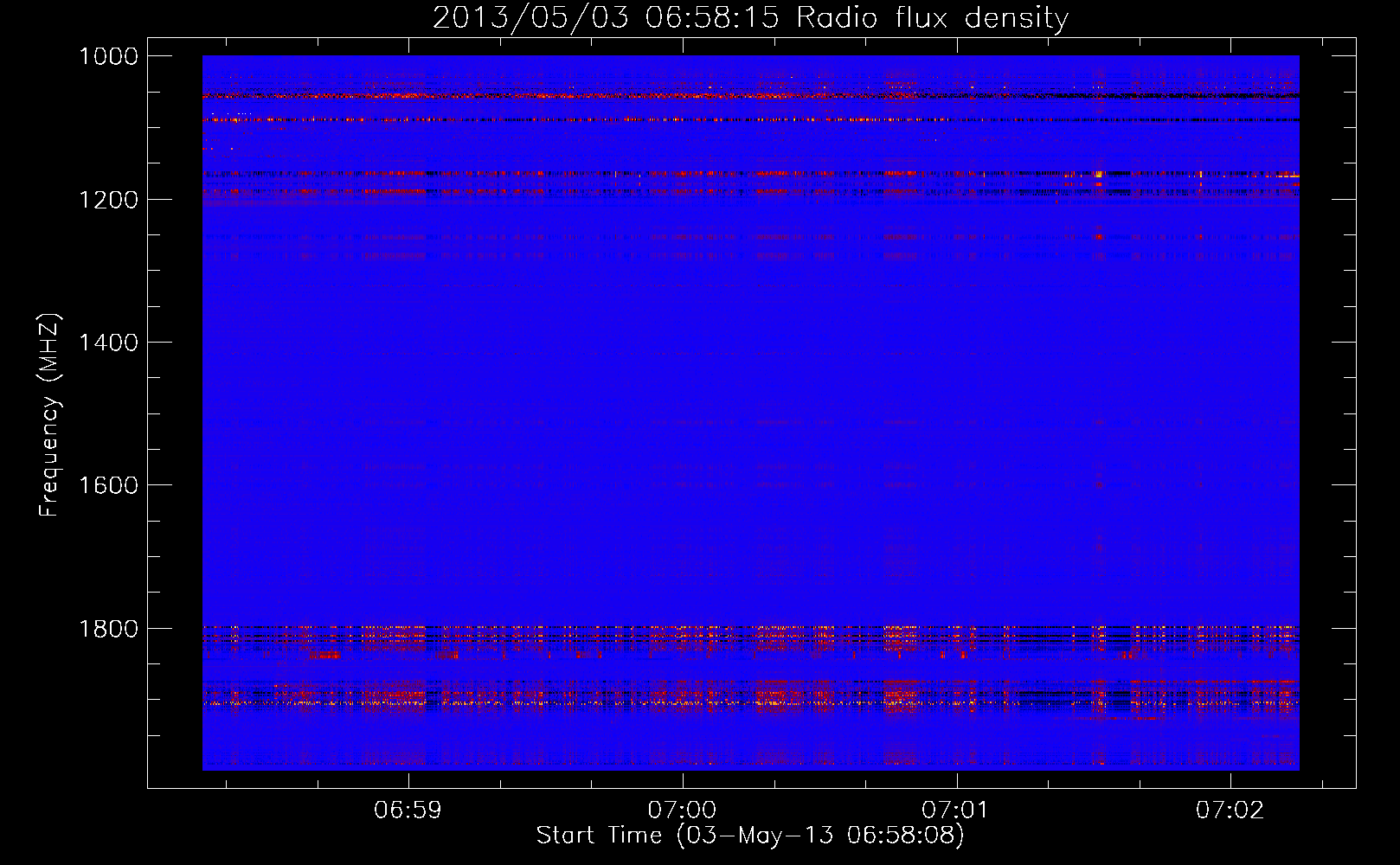Click the 1200 frequency tick label
Image resolution: width=1400 pixels, height=865 pixels.
(x=109, y=200)
